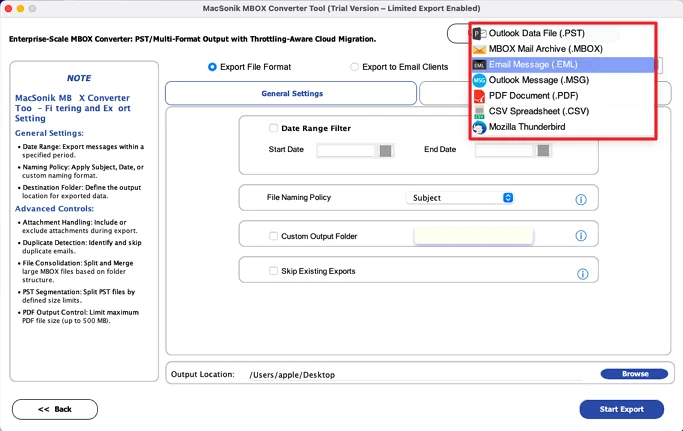Enable the Custom Output Folder checkbox

[273, 236]
